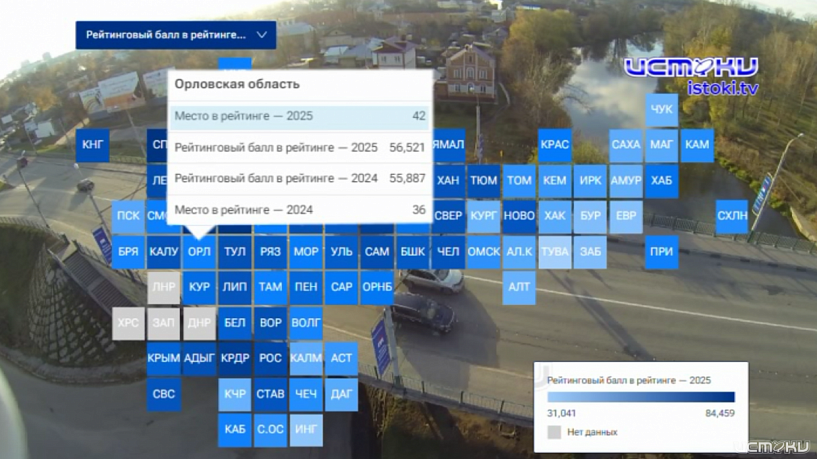Select the ТУВА region tile
The width and height of the screenshot is (817, 459).
[x=554, y=252]
